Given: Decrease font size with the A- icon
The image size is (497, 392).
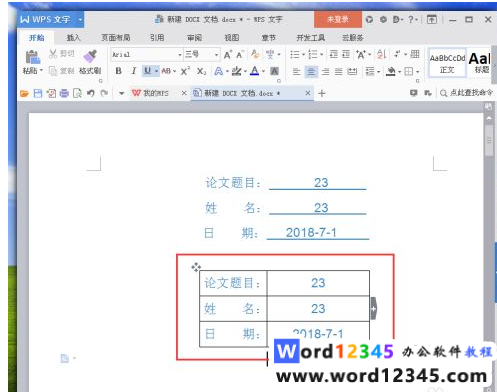Looking at the screenshot, I should coord(240,55).
